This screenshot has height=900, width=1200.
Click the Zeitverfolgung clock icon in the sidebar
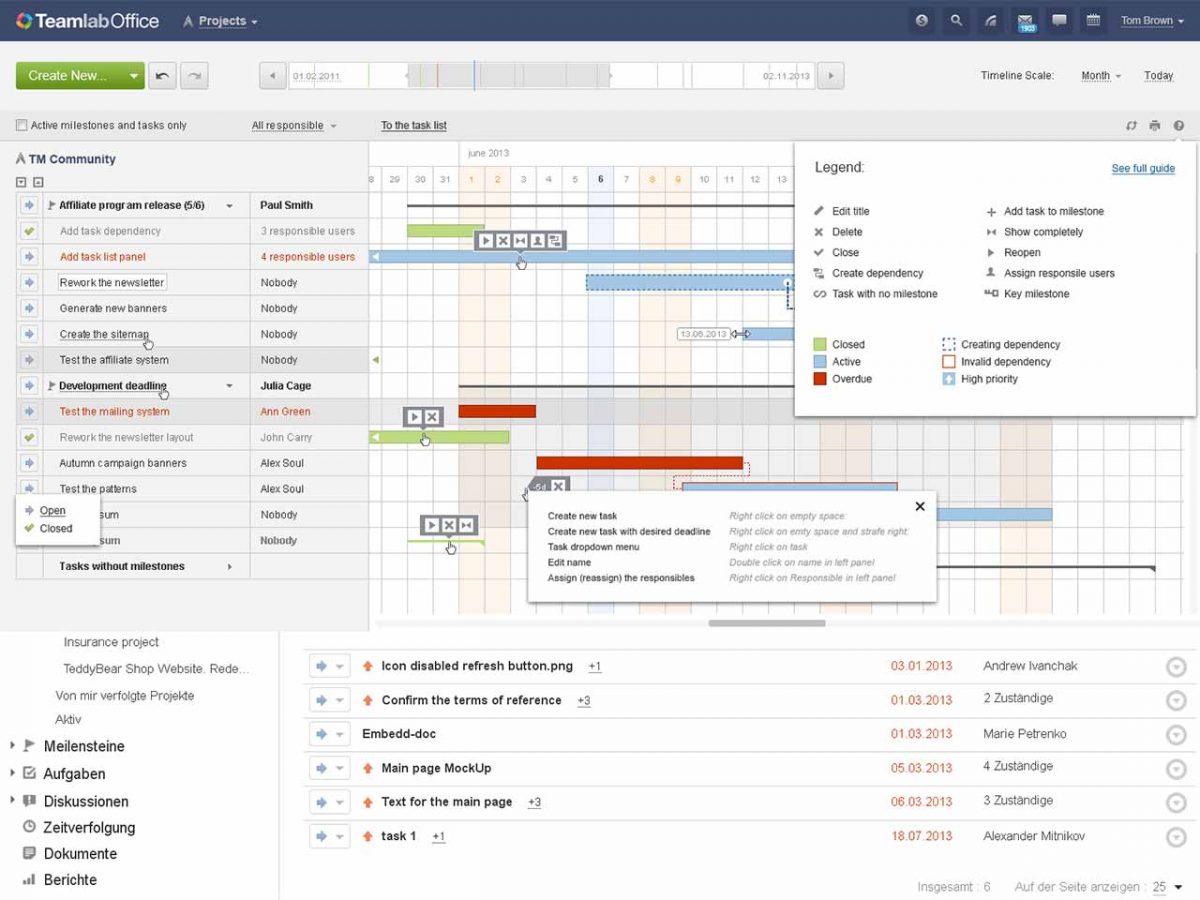pos(29,827)
